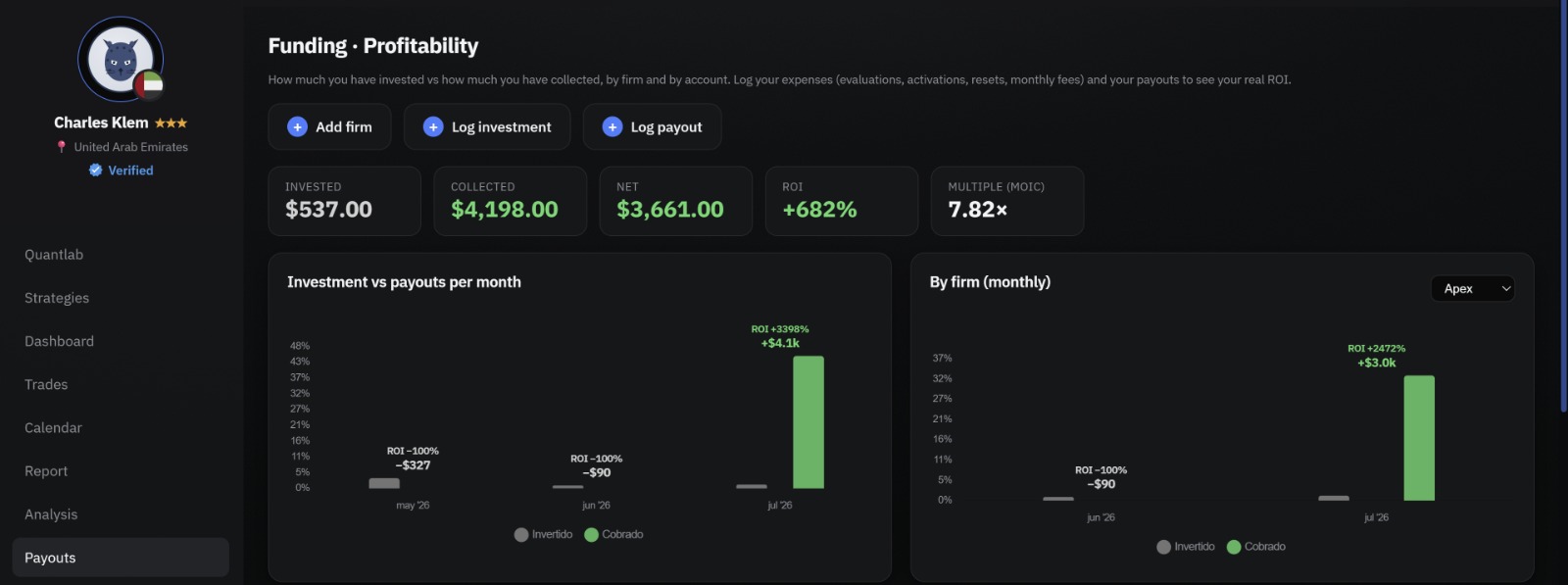Click the plus icon on Log investment

coord(433,127)
